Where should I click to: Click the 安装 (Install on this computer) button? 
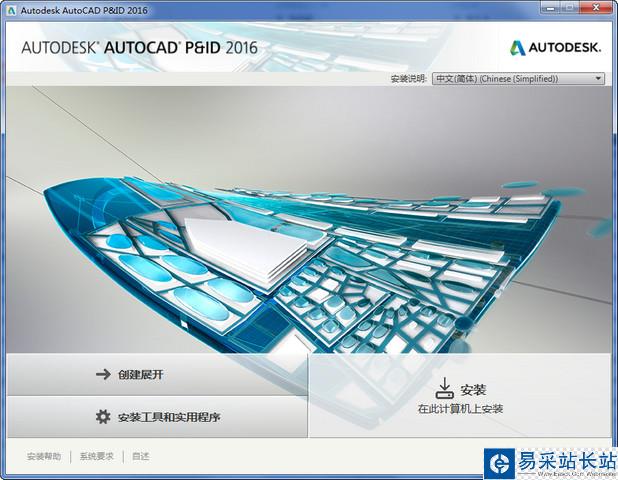point(460,395)
